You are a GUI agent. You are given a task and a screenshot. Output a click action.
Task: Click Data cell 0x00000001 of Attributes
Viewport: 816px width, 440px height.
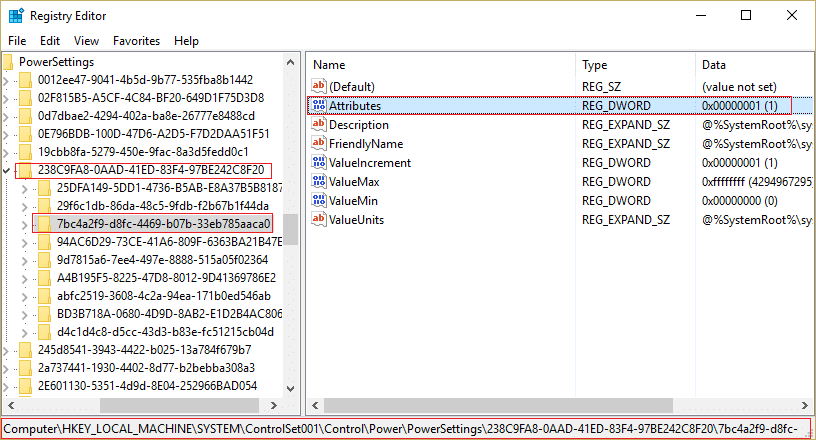740,106
